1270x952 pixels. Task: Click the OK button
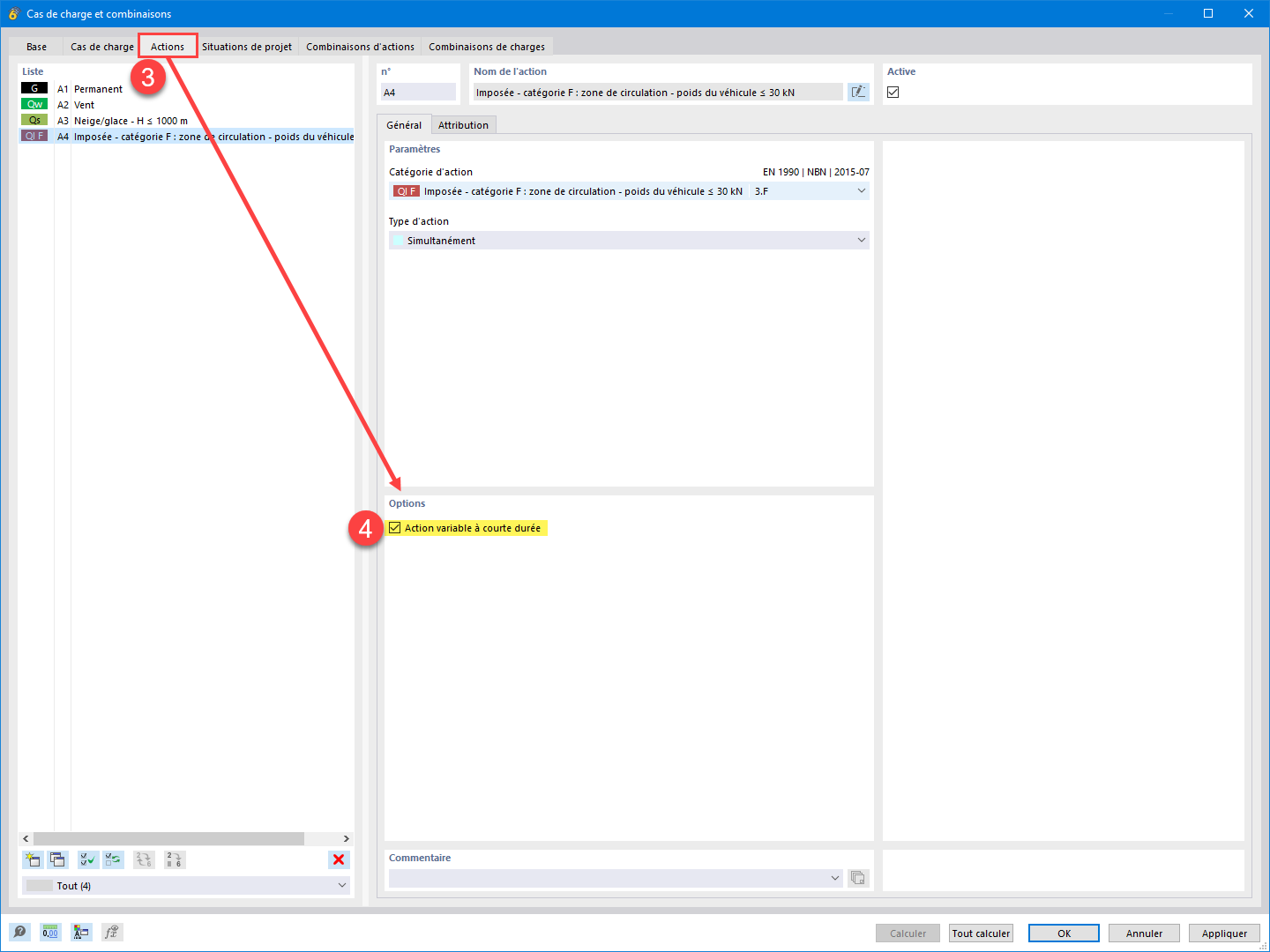(1064, 933)
